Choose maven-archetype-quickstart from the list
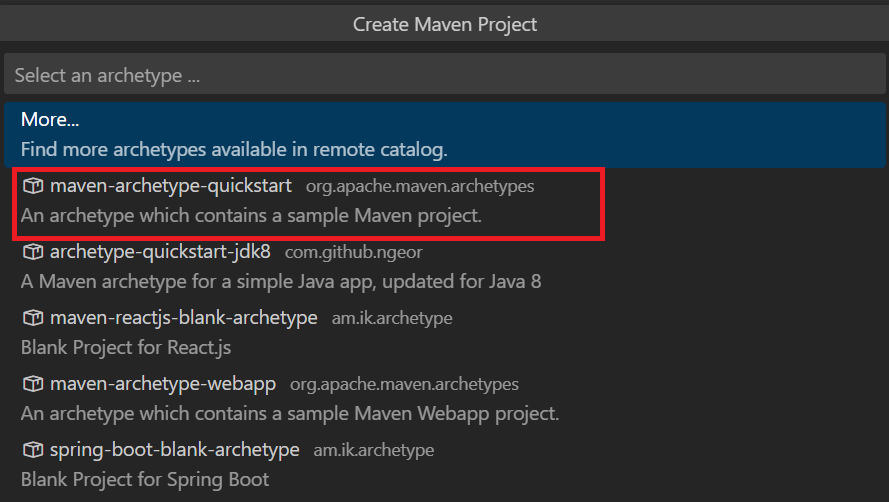The height and width of the screenshot is (502, 889). pos(171,186)
